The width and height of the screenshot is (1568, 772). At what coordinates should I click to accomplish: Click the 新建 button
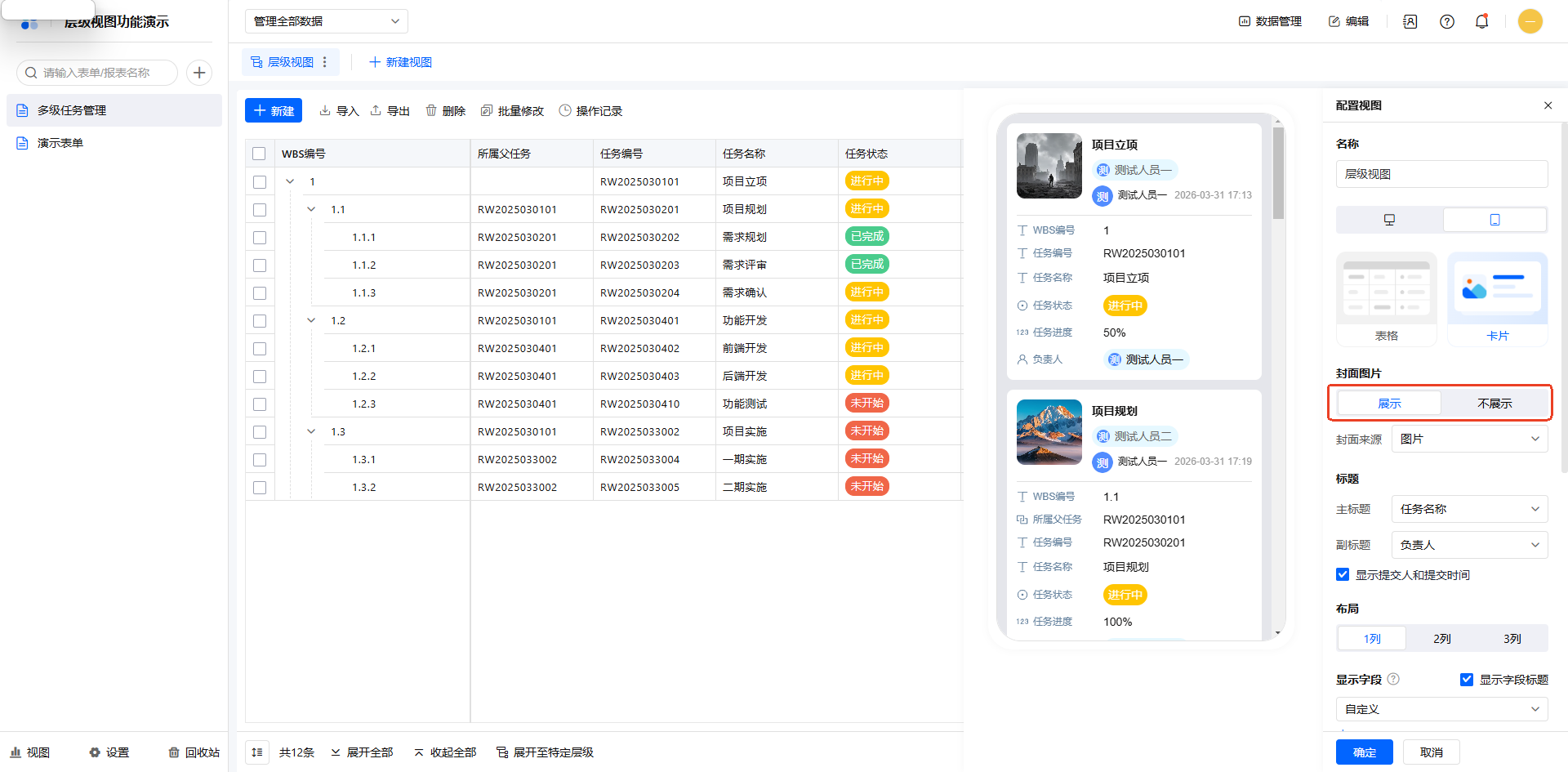tap(274, 111)
